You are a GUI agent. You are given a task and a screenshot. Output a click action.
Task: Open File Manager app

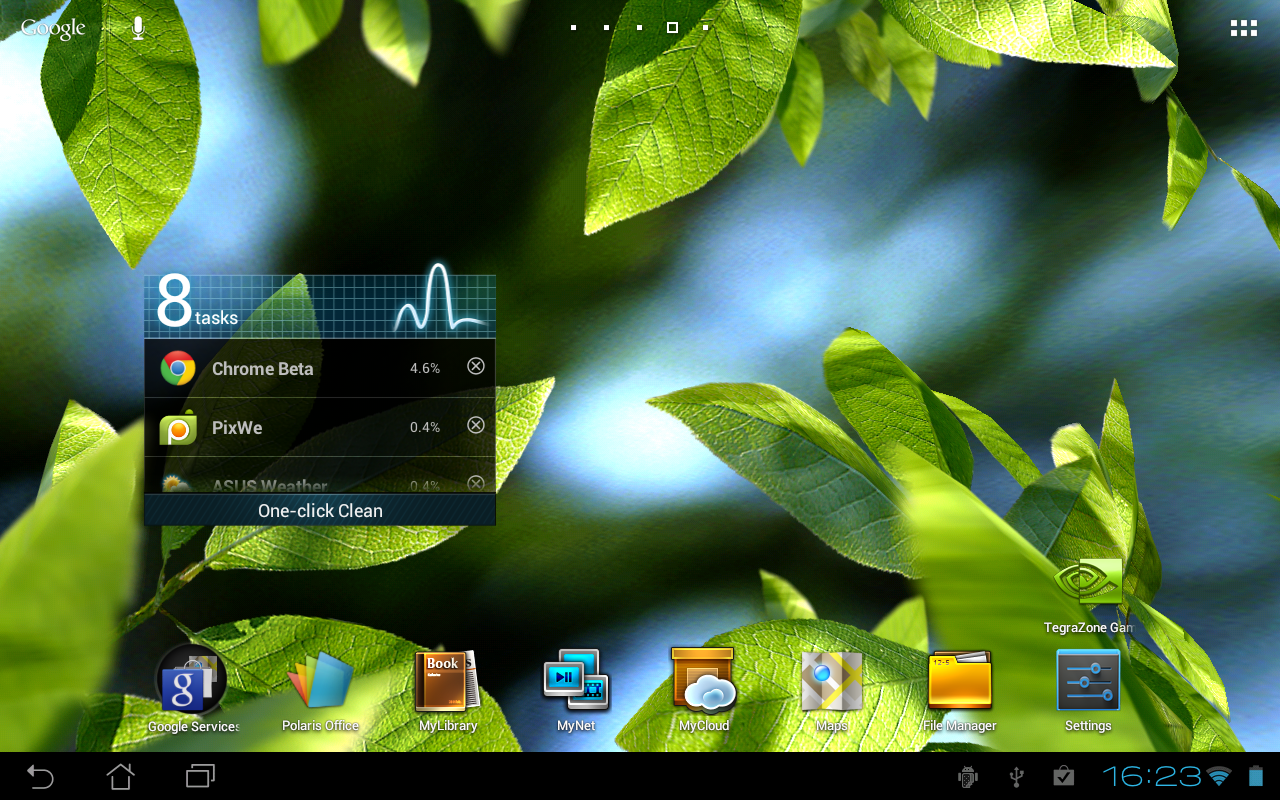pyautogui.click(x=959, y=681)
